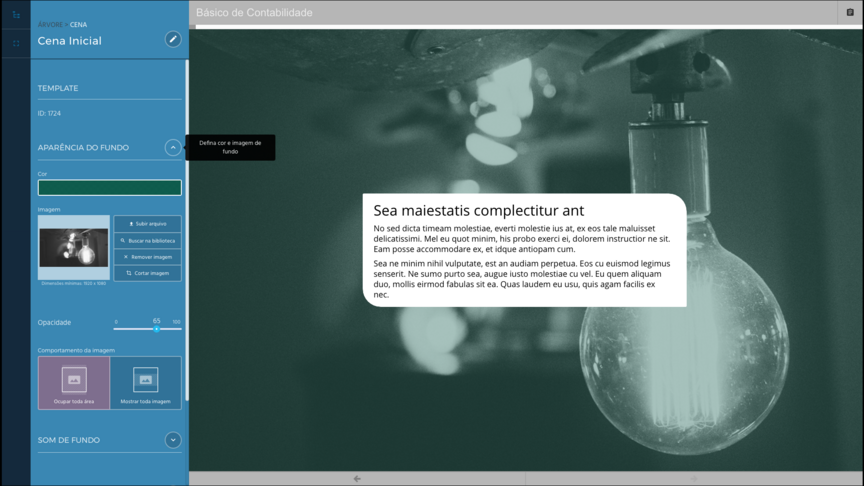Click the fullscreen frame icon in sidebar
Viewport: 864px width, 486px height.
[16, 43]
